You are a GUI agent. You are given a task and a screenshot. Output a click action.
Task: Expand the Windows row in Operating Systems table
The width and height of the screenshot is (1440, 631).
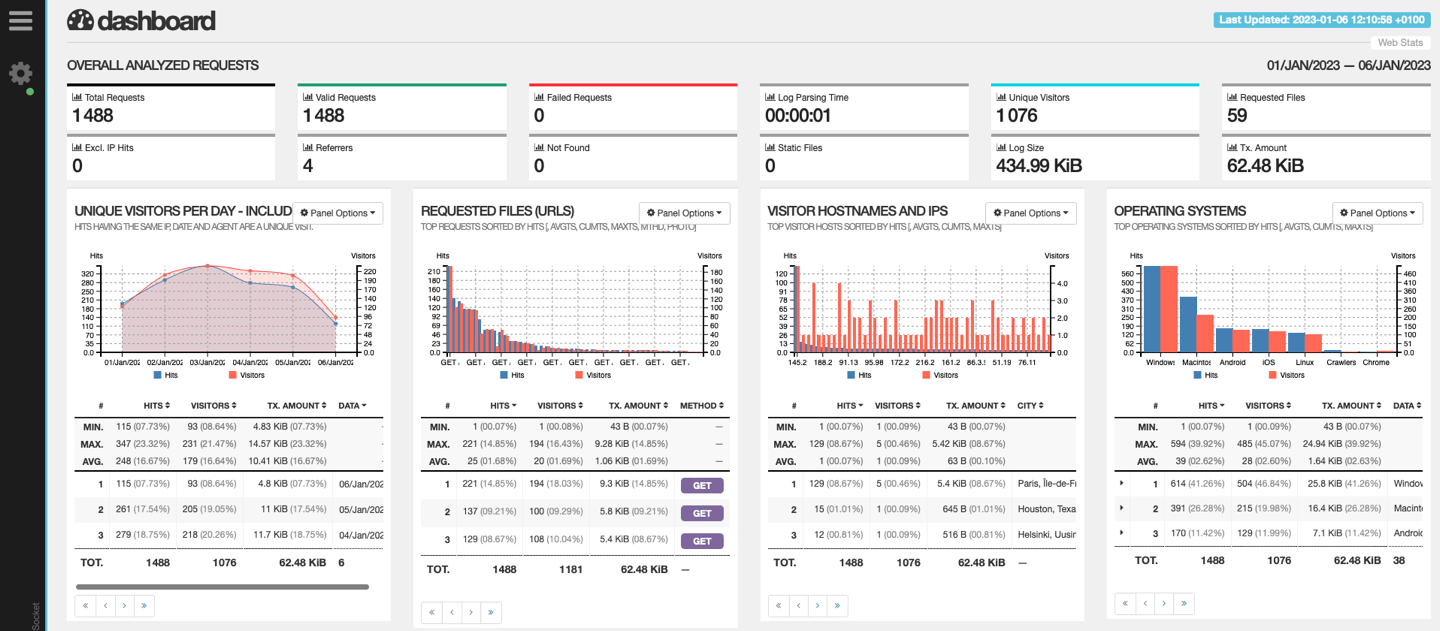pos(1121,483)
